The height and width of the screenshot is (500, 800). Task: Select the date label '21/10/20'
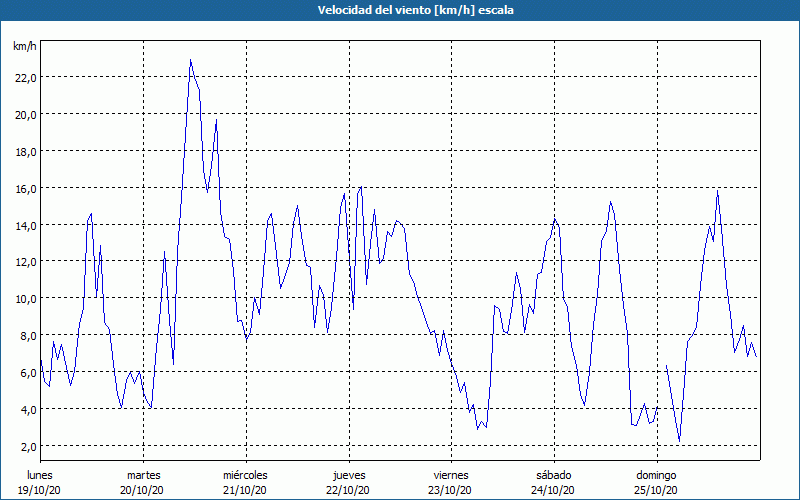[244, 490]
